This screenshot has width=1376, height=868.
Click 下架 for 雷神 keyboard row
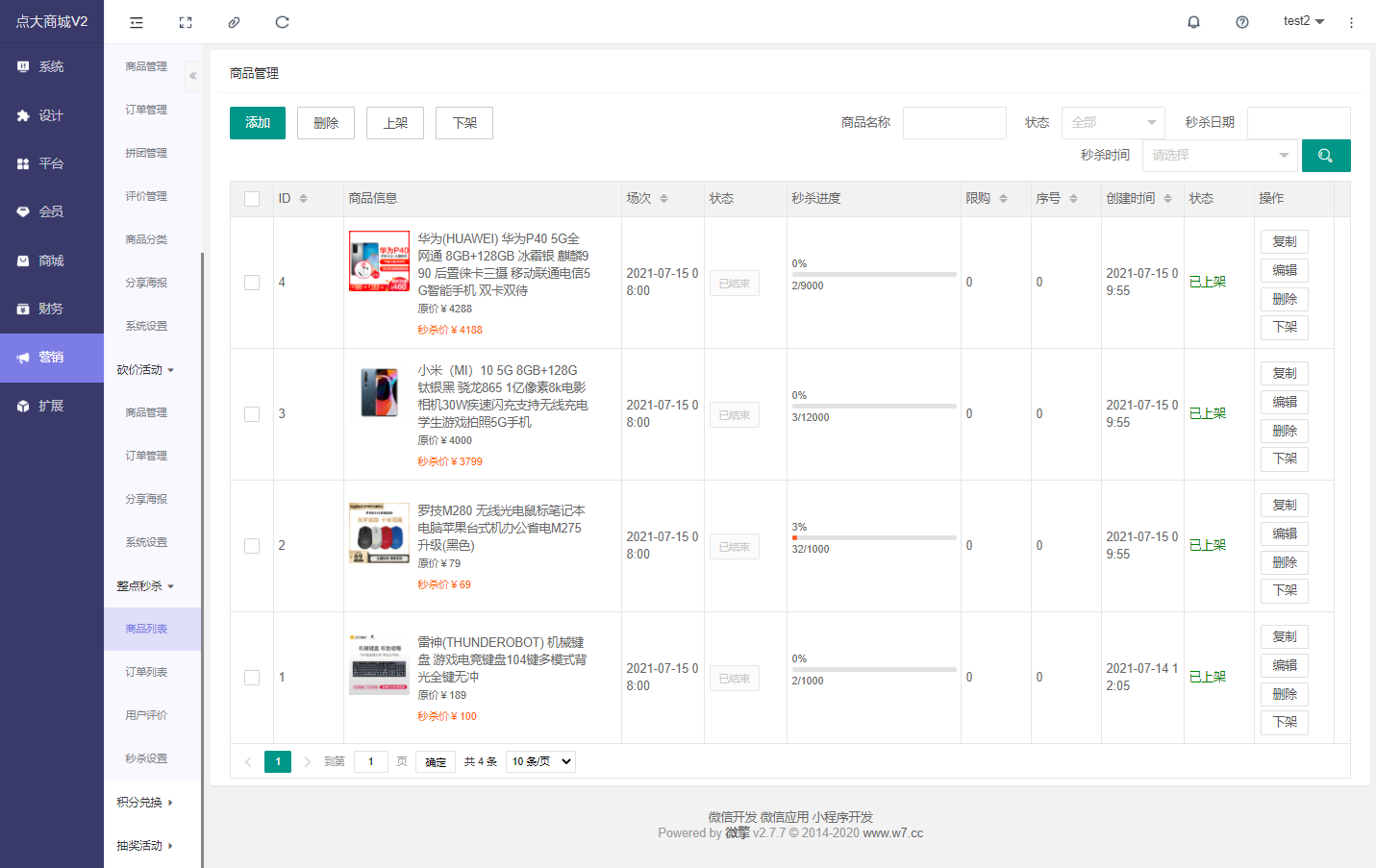[x=1285, y=722]
